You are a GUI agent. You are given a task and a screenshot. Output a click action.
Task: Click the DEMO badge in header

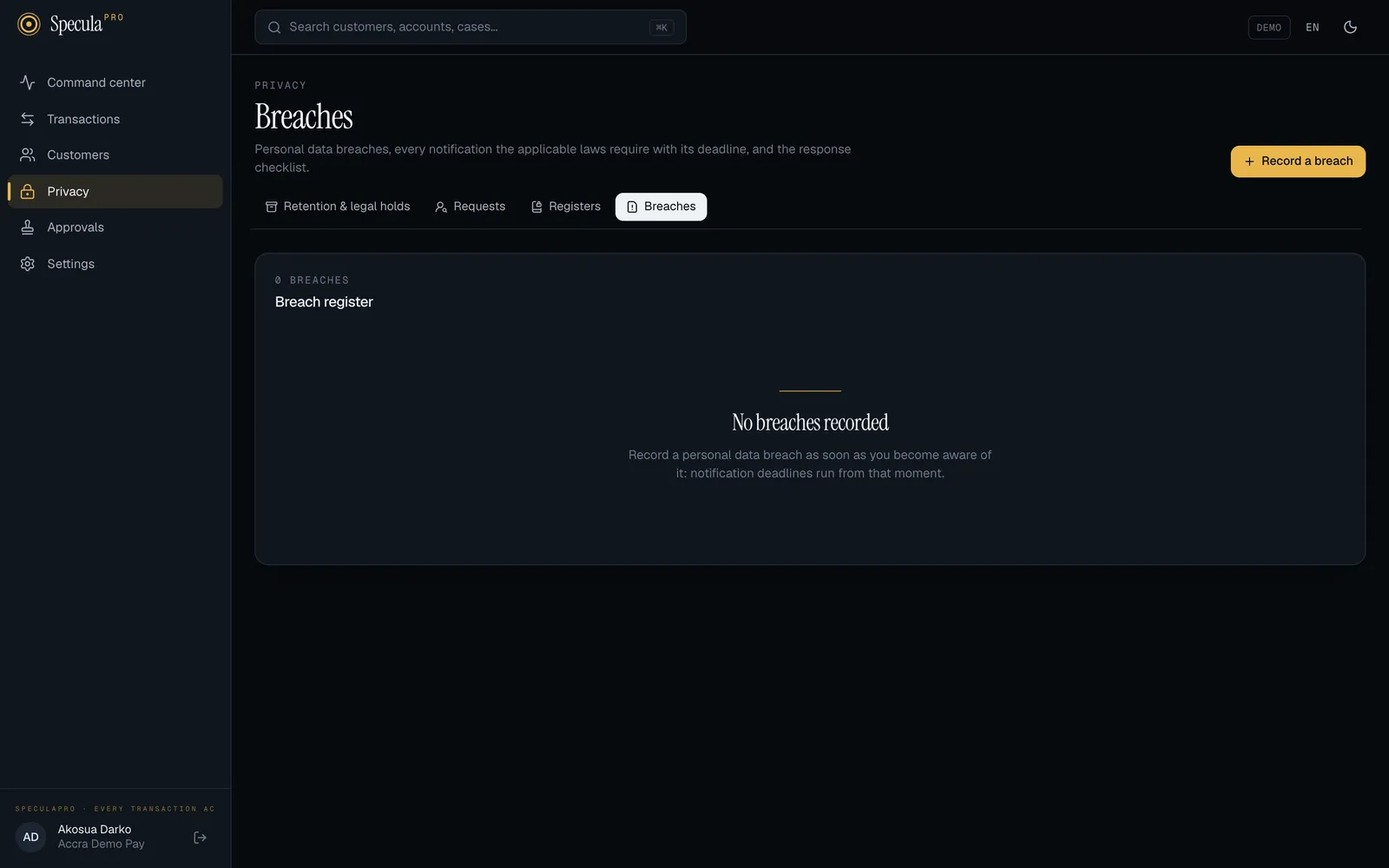coord(1268,28)
